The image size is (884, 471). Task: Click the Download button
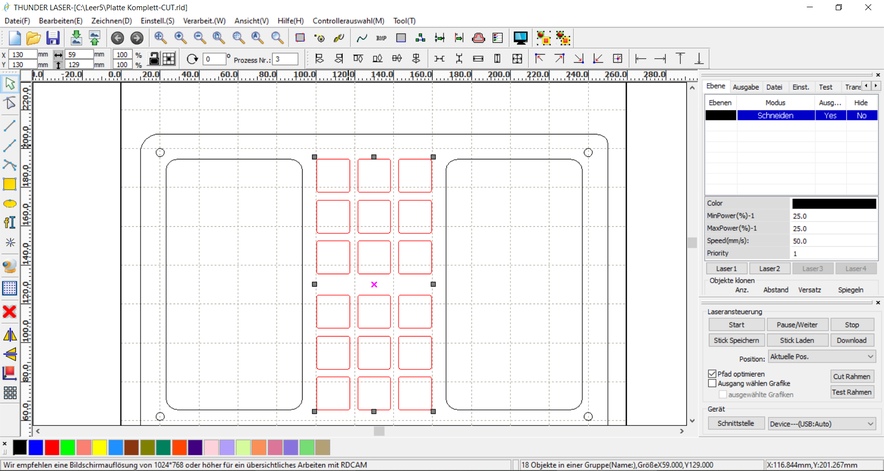tap(851, 340)
